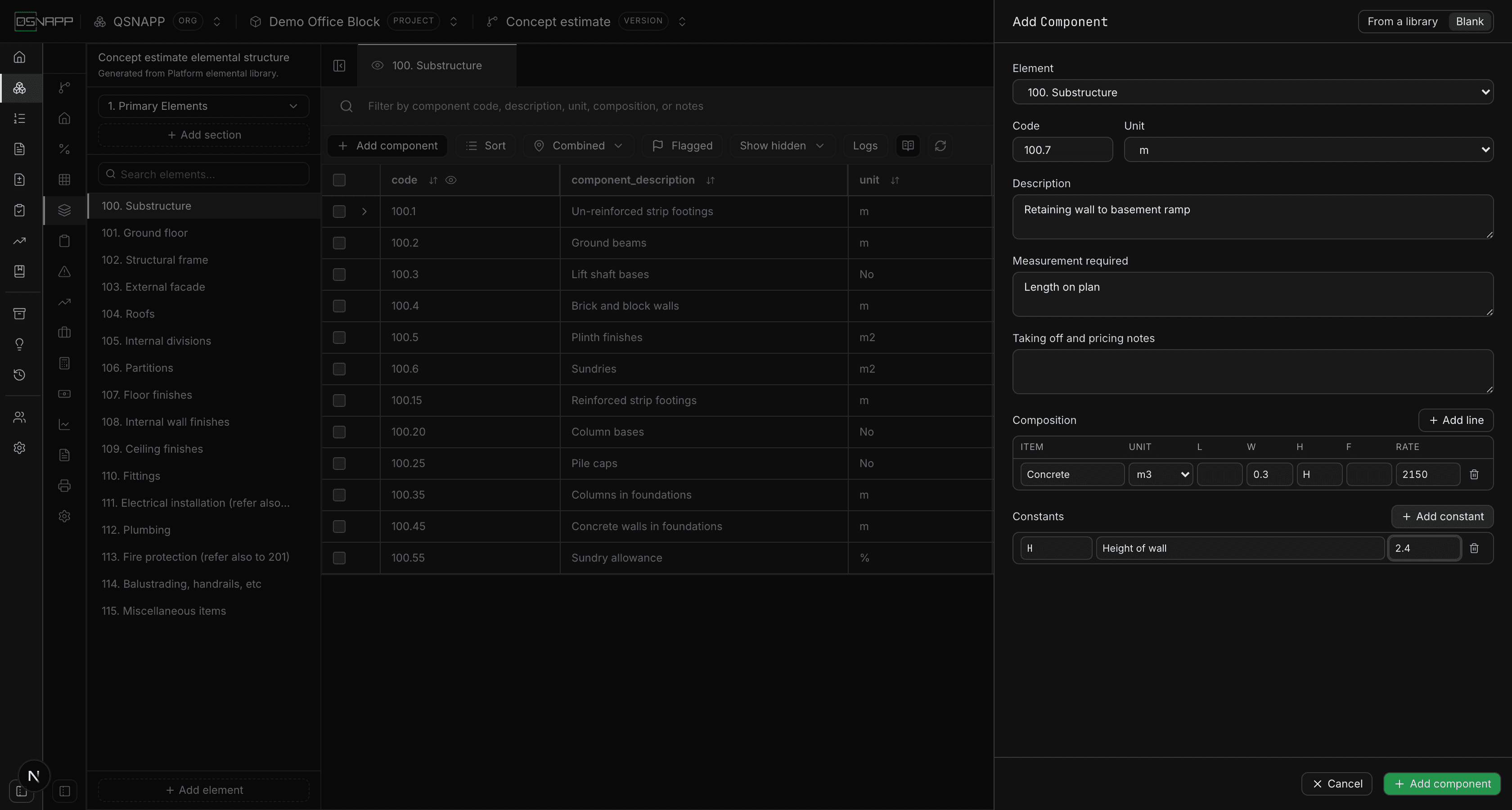Toggle the eye on 100. Substructure tab
This screenshot has width=1512, height=810.
(378, 66)
